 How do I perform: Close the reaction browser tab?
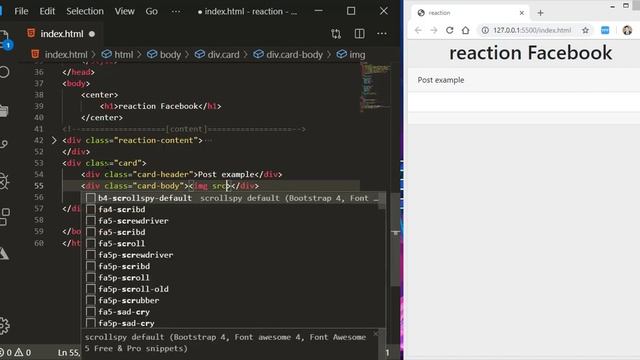tap(522, 13)
